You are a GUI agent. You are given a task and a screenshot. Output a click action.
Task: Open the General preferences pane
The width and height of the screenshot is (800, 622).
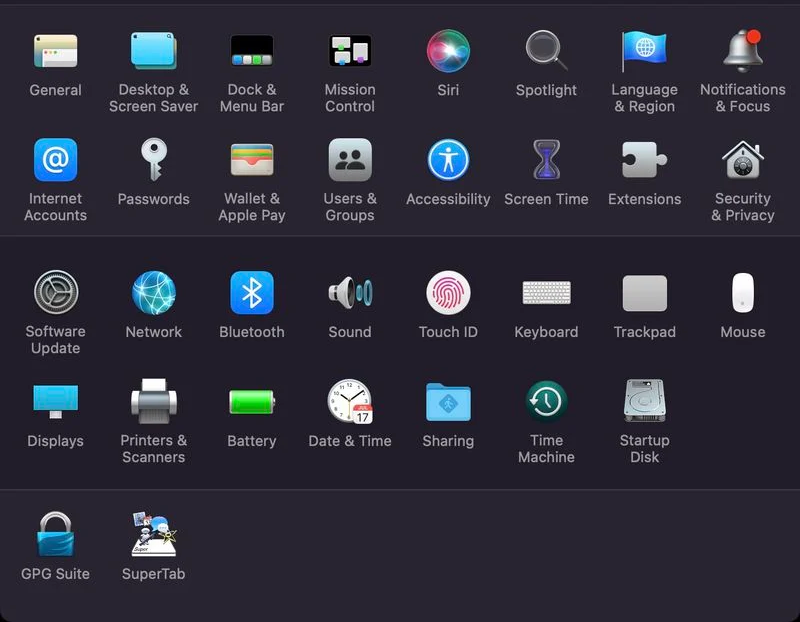tap(56, 51)
